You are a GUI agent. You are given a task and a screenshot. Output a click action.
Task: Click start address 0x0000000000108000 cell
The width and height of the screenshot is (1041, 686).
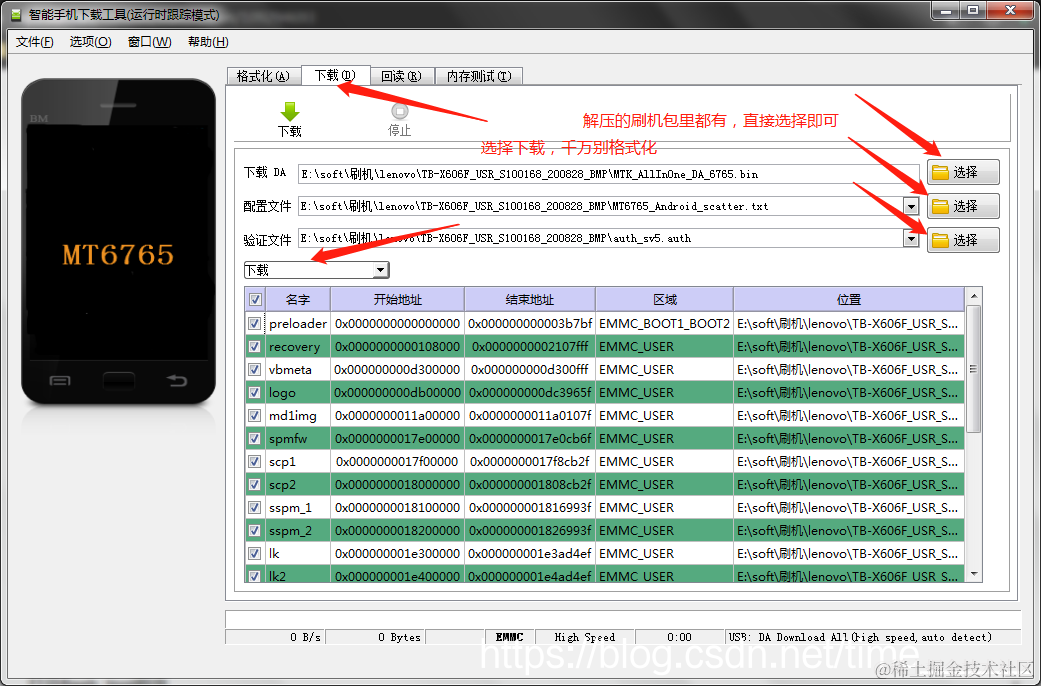tap(397, 347)
